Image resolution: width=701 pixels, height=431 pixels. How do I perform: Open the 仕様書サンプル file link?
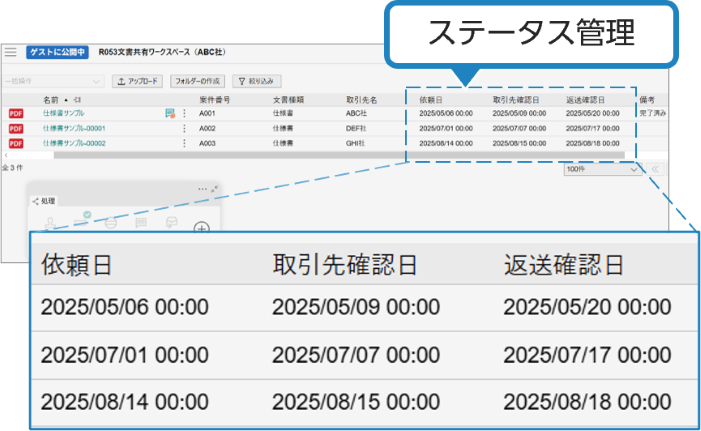(63, 114)
